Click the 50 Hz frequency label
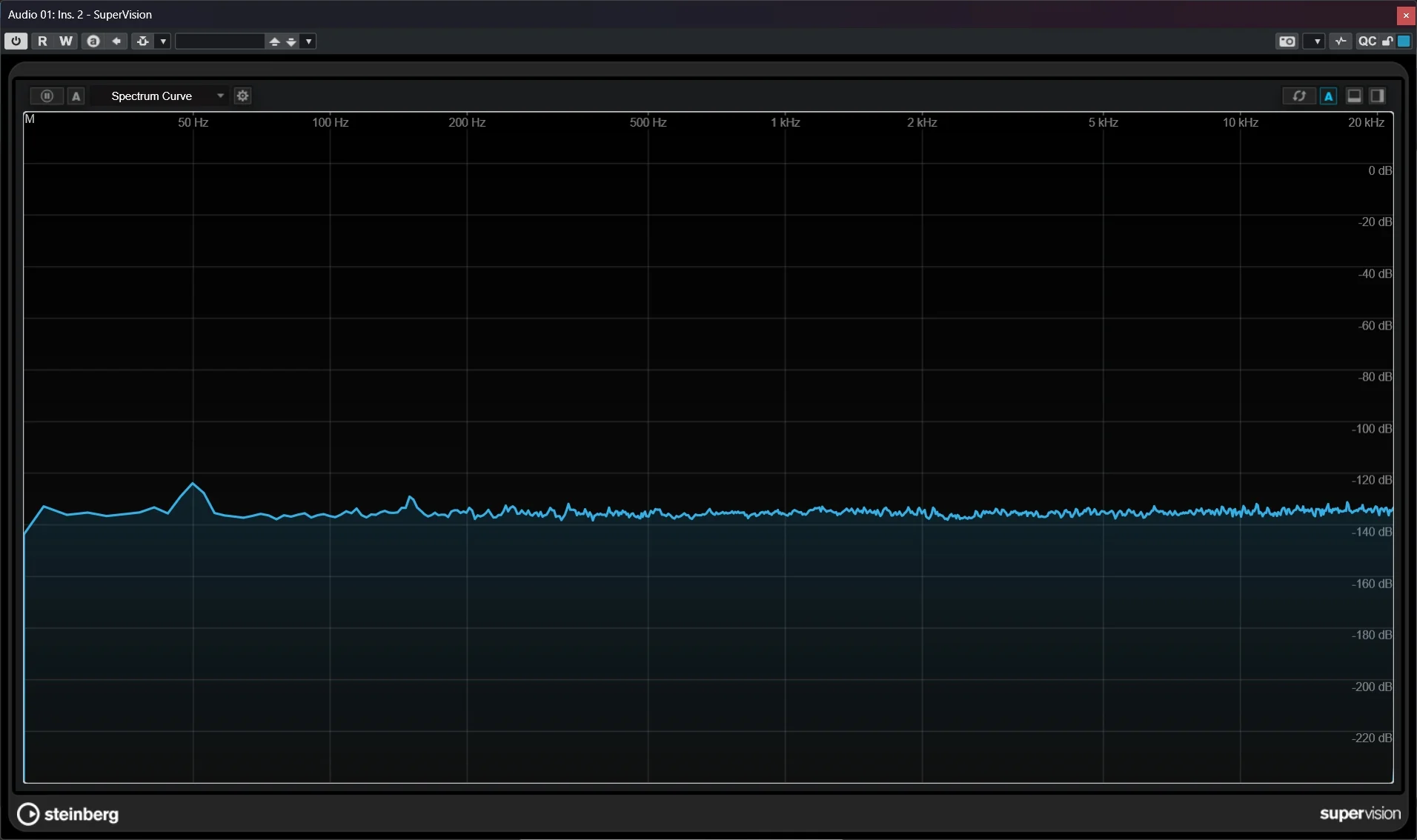This screenshot has height=840, width=1417. click(193, 122)
